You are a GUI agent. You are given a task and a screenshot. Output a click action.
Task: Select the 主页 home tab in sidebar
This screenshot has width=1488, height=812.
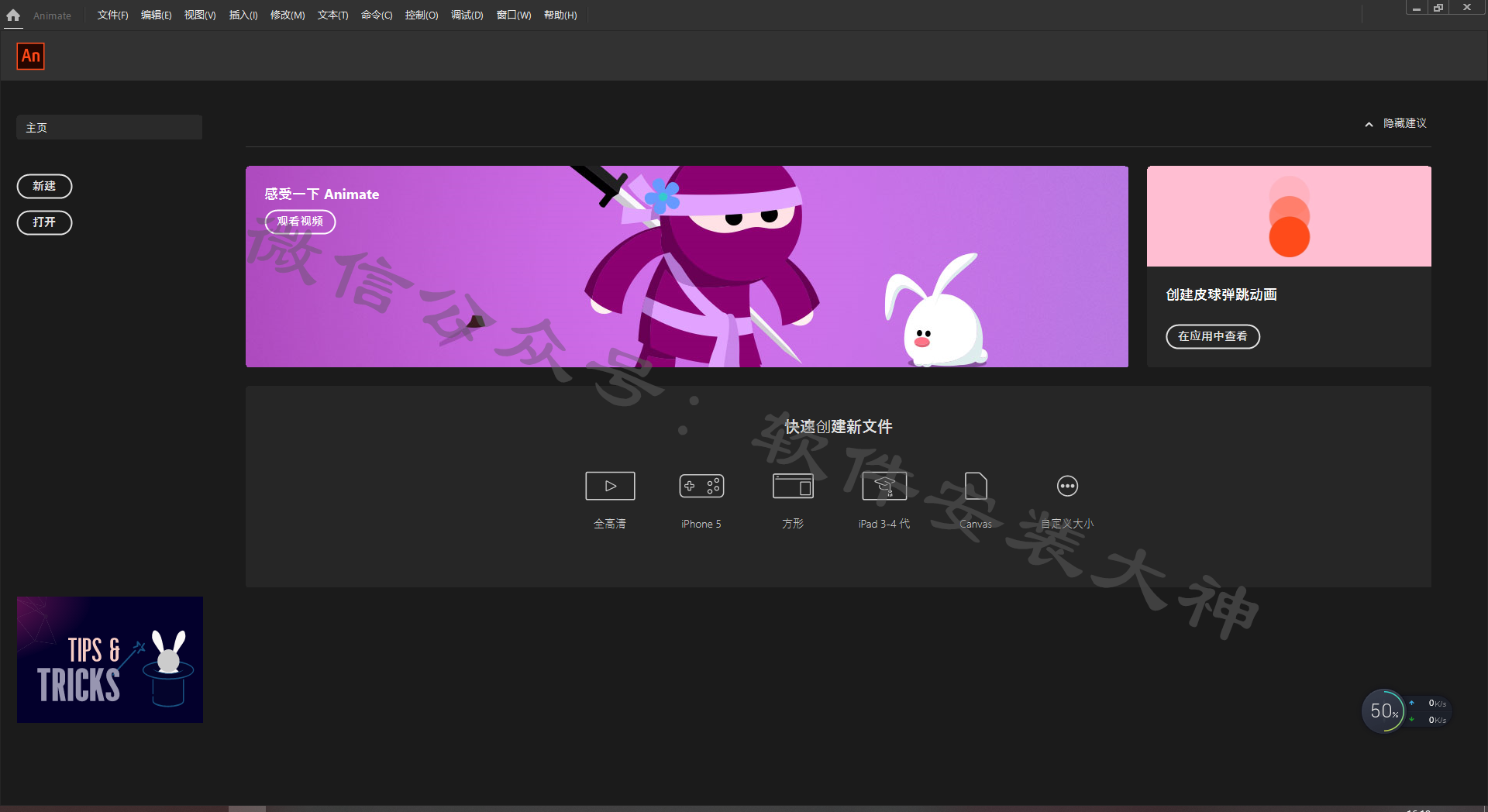pos(109,127)
